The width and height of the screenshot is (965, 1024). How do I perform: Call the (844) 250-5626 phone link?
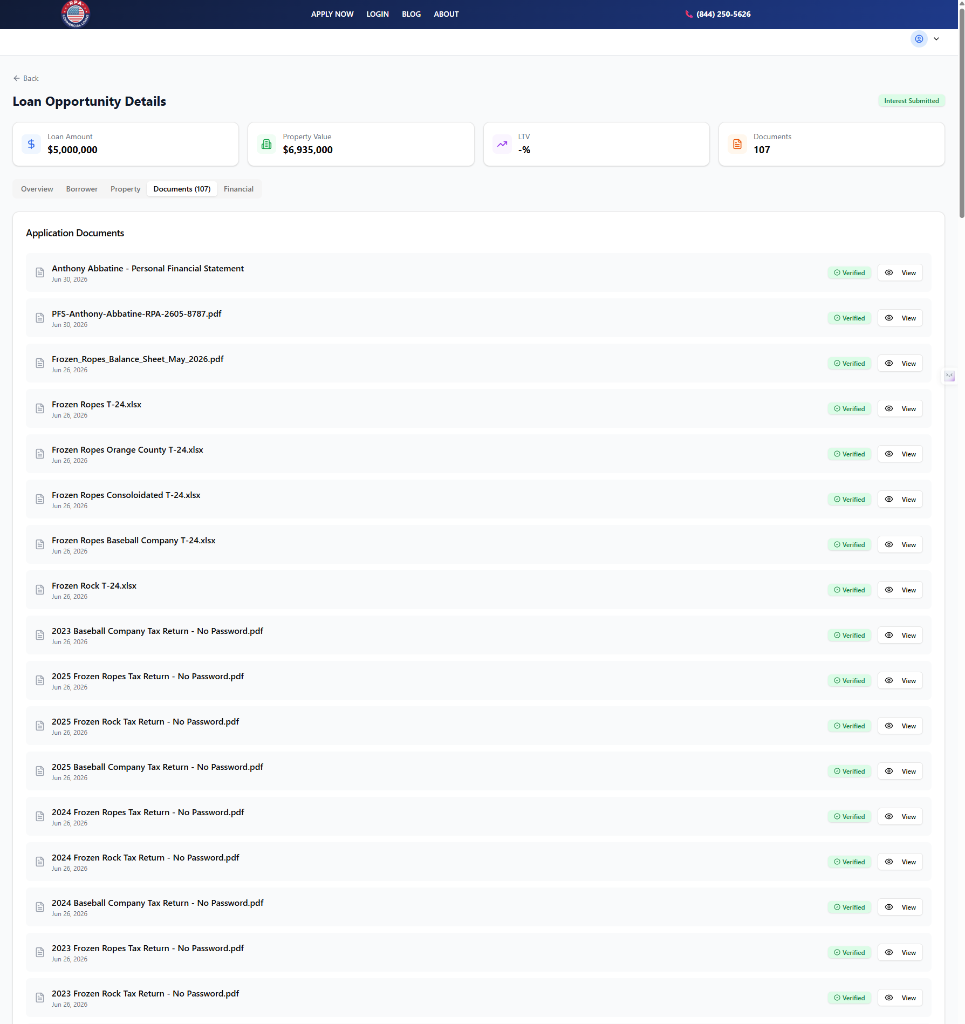[723, 14]
